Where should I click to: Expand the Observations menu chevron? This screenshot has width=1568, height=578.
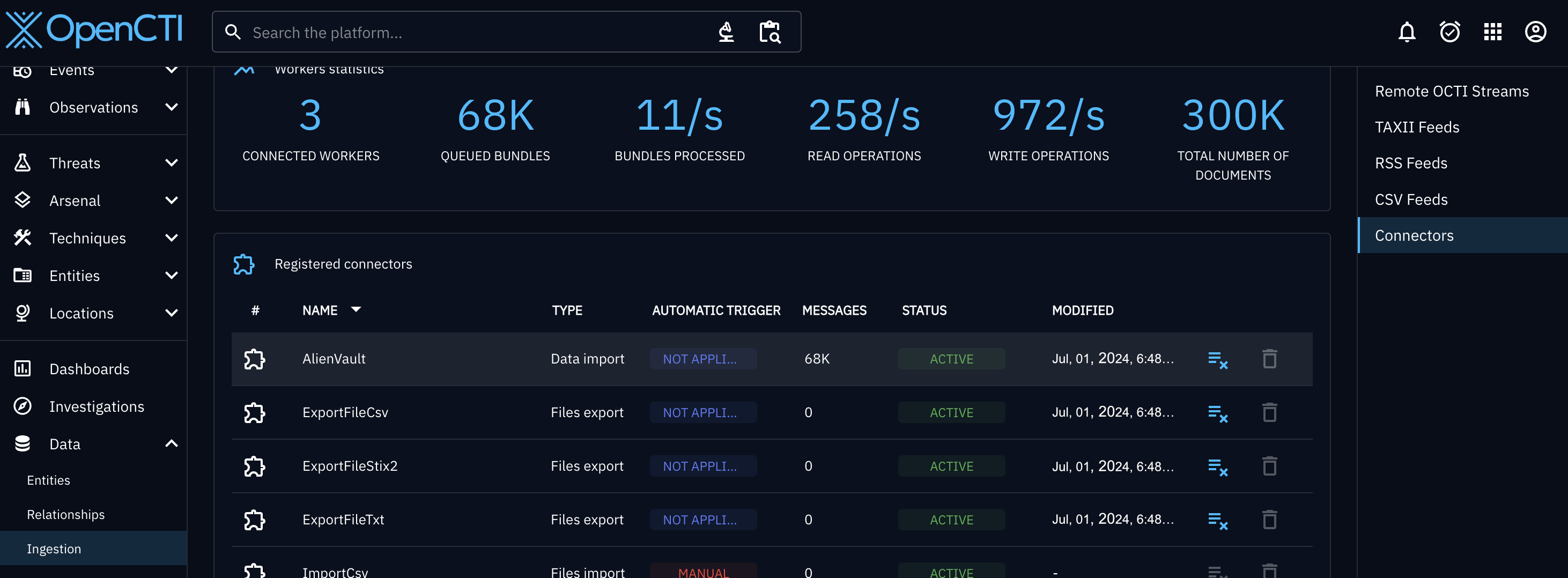tap(172, 107)
